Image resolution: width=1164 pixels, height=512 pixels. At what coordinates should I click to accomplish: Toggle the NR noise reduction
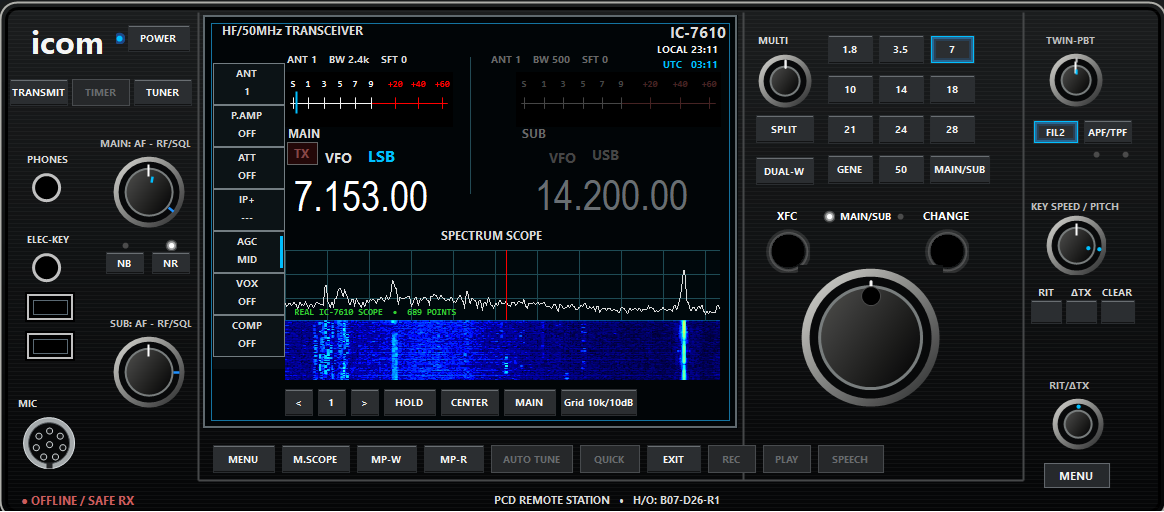[x=171, y=263]
